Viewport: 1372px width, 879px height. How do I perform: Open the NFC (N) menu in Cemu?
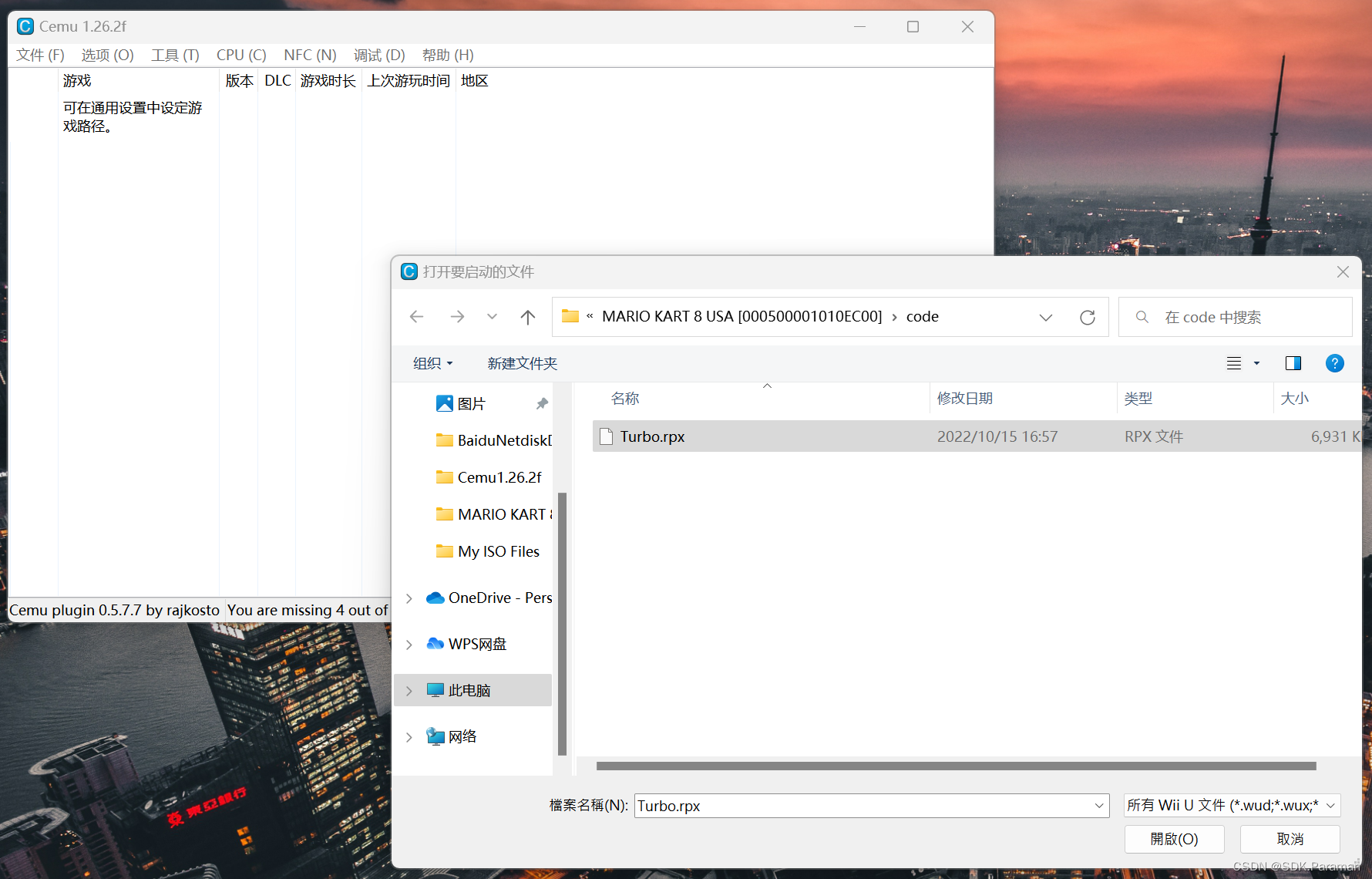click(x=310, y=56)
